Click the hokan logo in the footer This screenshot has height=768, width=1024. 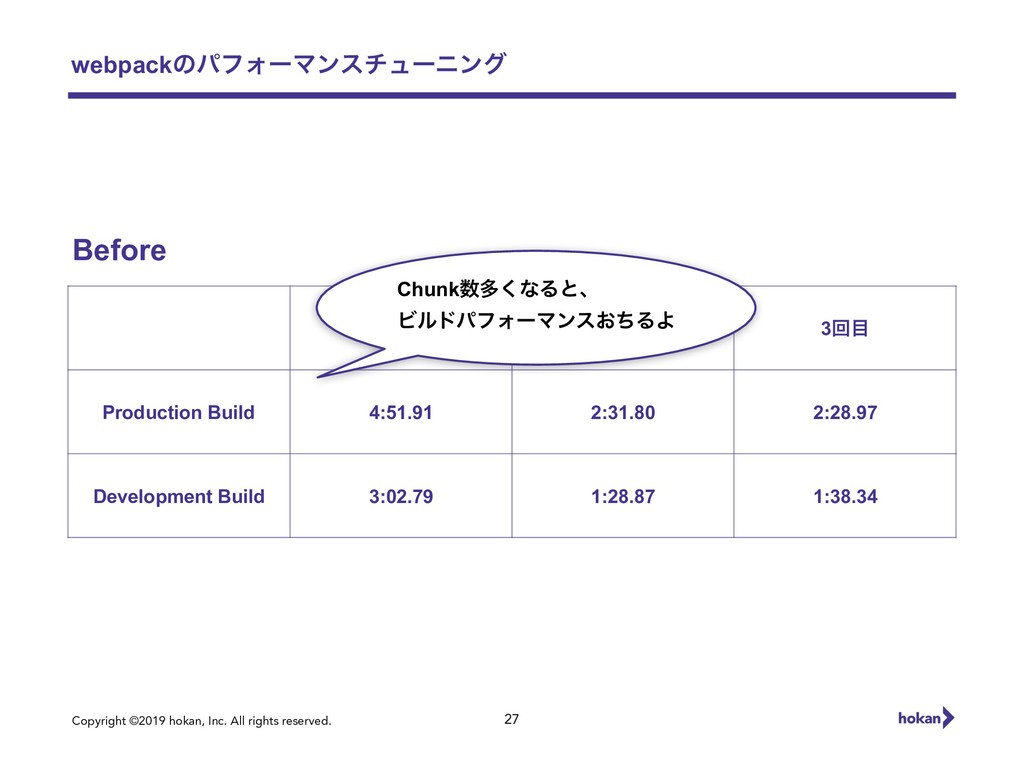[926, 718]
